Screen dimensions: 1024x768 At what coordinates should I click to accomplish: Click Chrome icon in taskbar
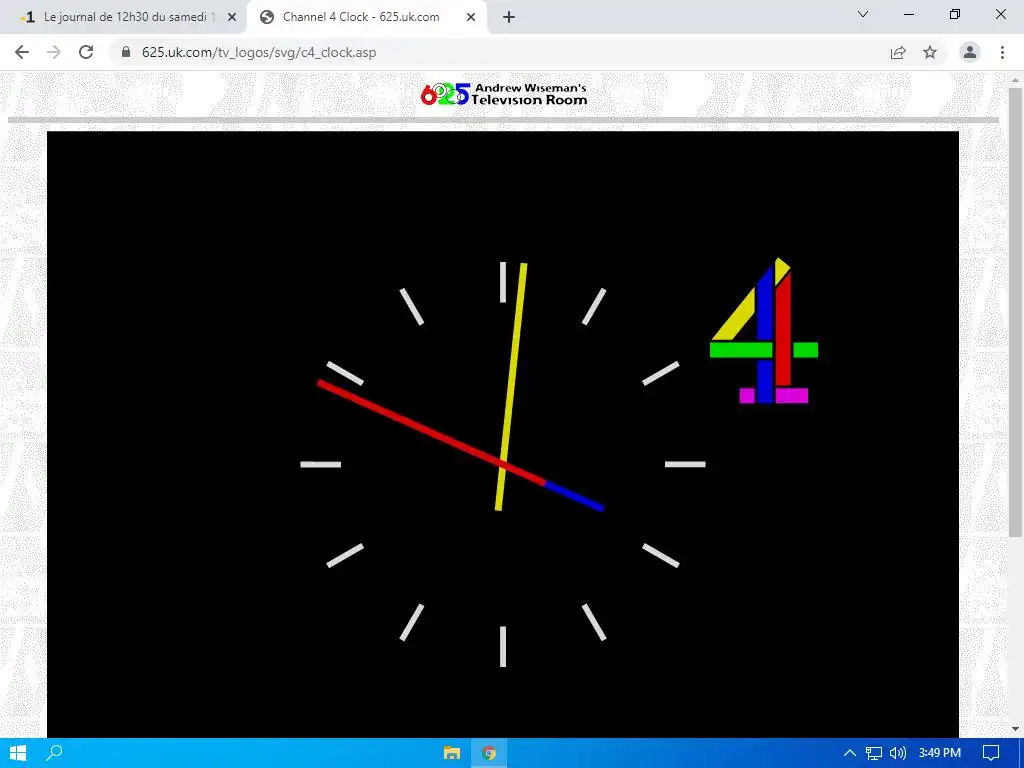coord(488,753)
